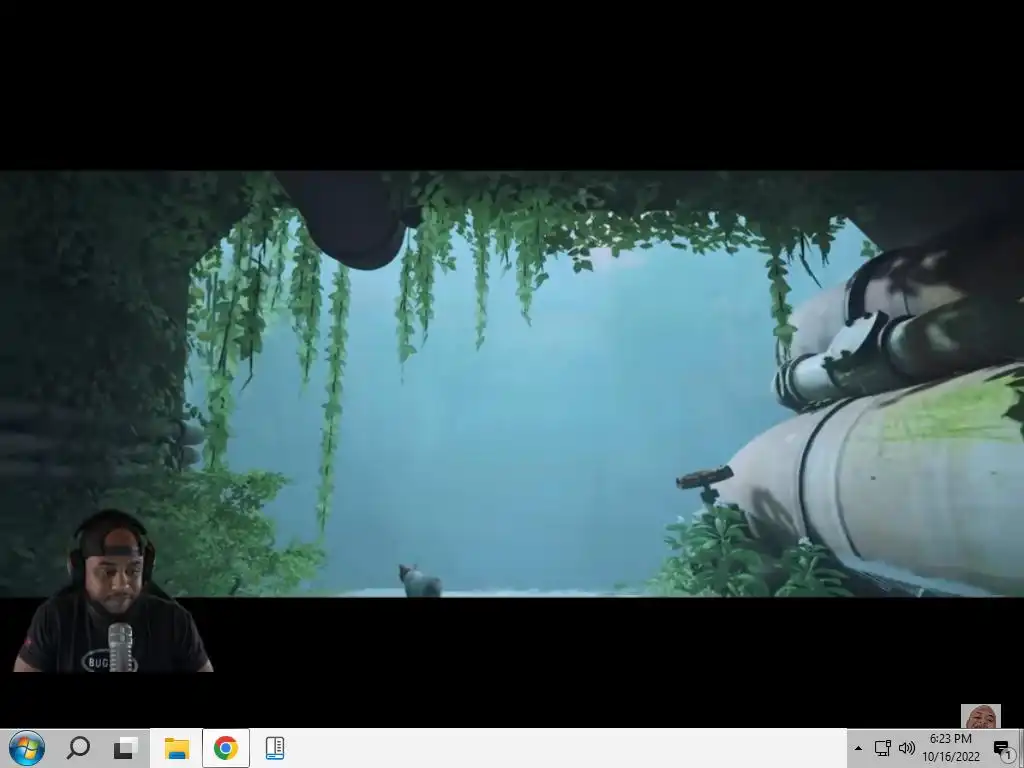Open the blue notebook app on taskbar
The width and height of the screenshot is (1024, 768).
pyautogui.click(x=275, y=748)
